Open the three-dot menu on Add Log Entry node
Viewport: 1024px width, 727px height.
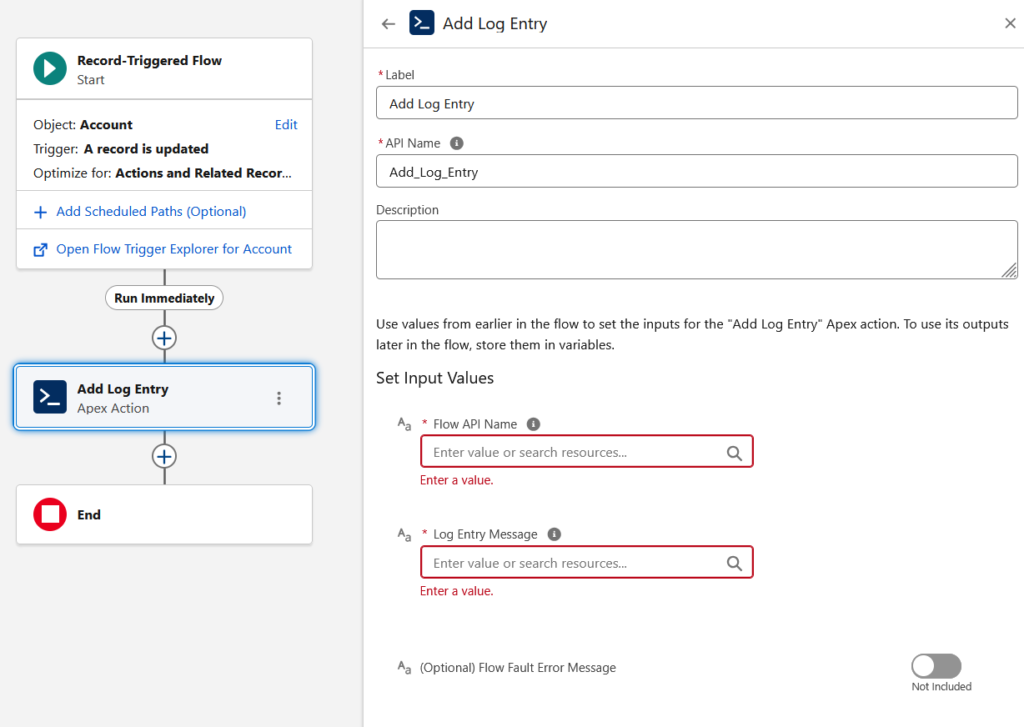279,398
